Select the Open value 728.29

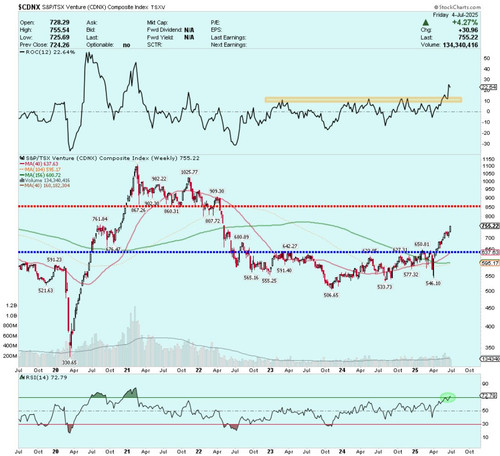click(x=60, y=22)
